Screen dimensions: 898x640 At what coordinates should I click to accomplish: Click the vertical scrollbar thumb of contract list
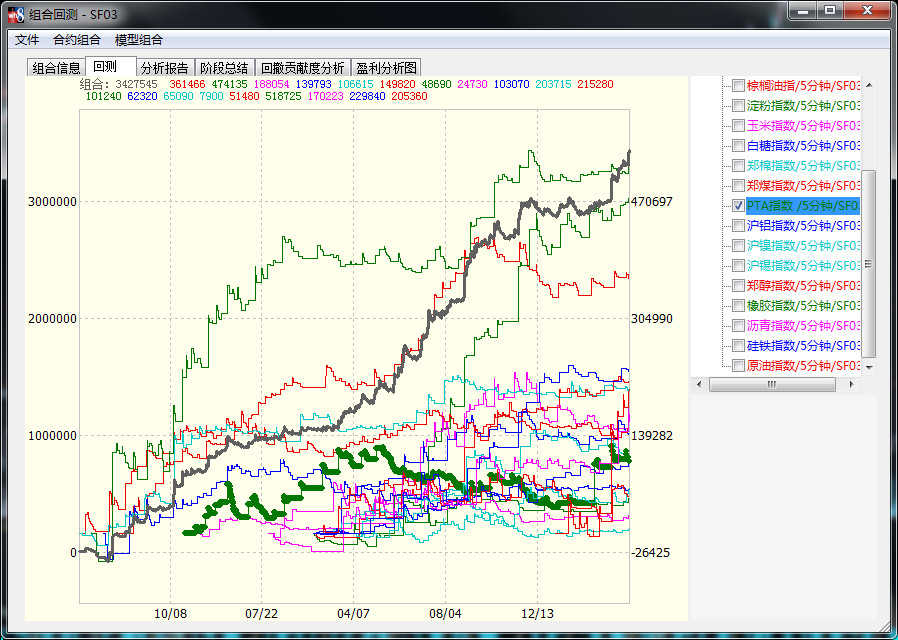[x=869, y=263]
